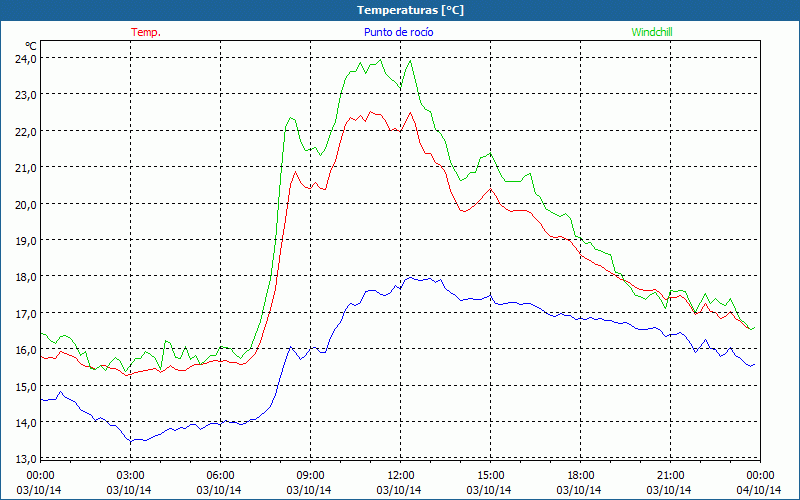Click the 16,0 value on the temperature axis
800x500 pixels.
pos(26,349)
